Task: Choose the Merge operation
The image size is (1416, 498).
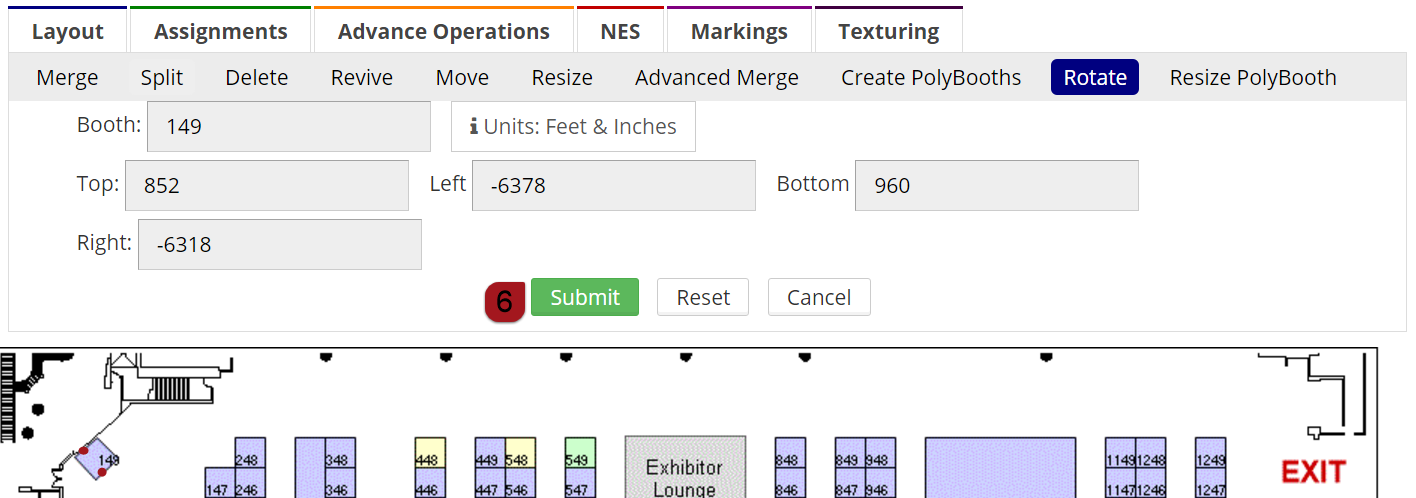Action: click(67, 78)
